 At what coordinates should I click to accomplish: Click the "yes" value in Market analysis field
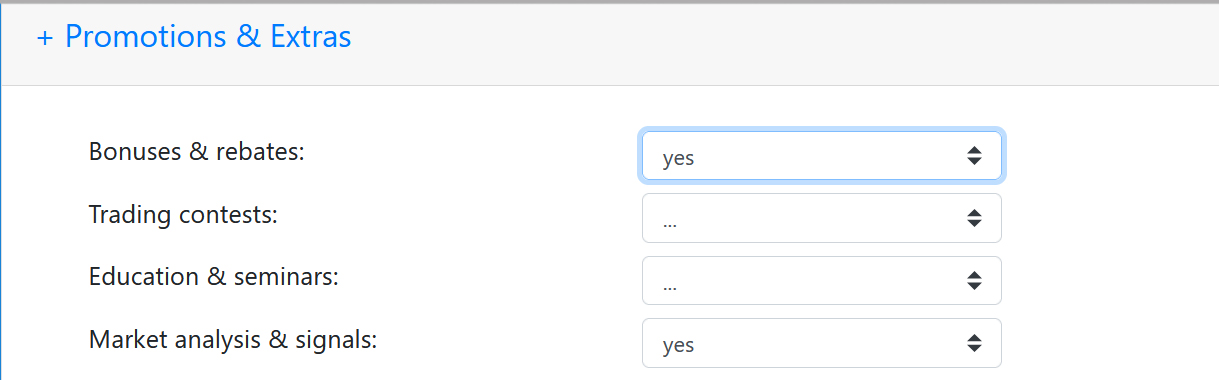click(x=678, y=346)
